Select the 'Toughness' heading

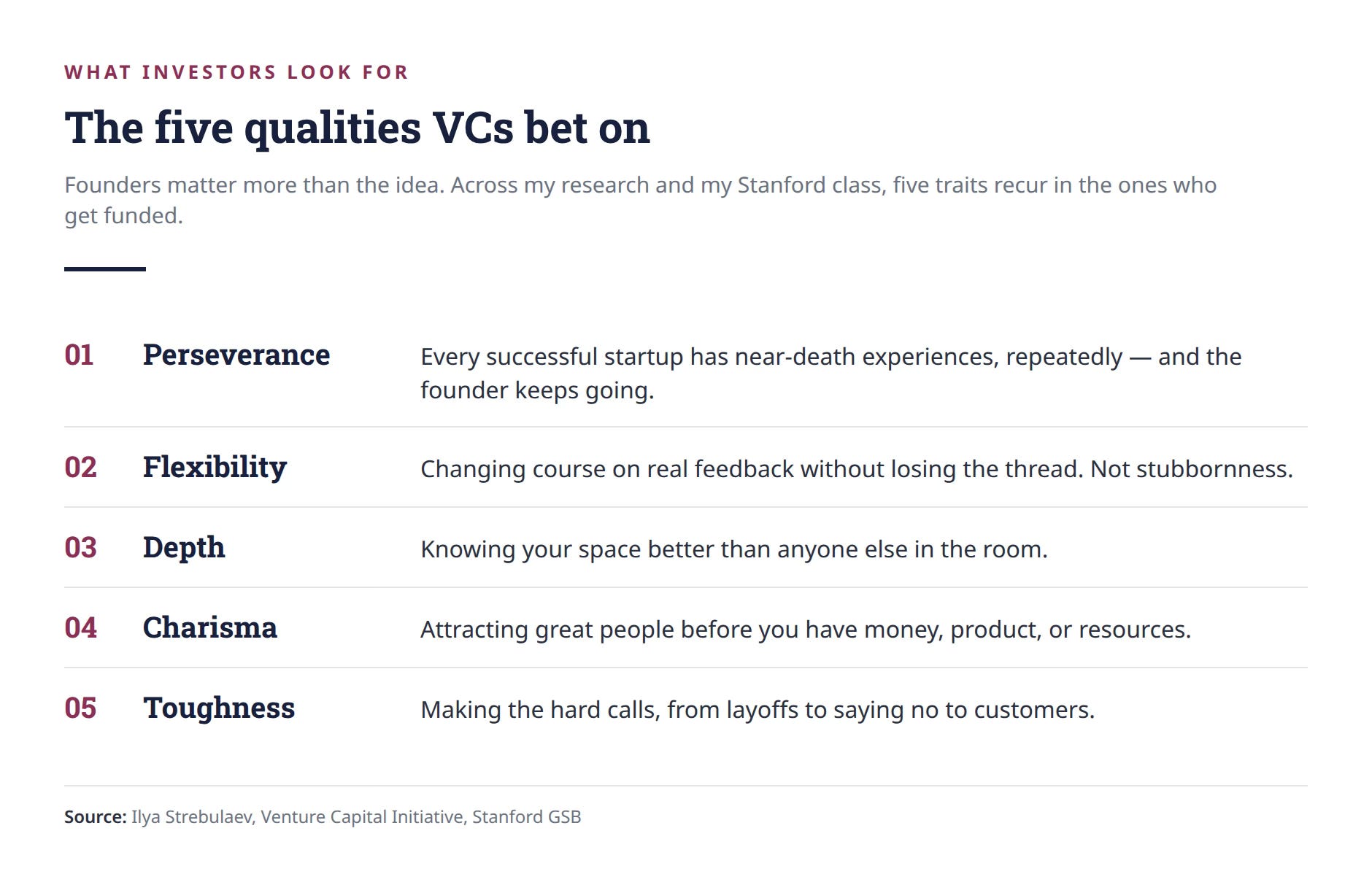pos(219,709)
